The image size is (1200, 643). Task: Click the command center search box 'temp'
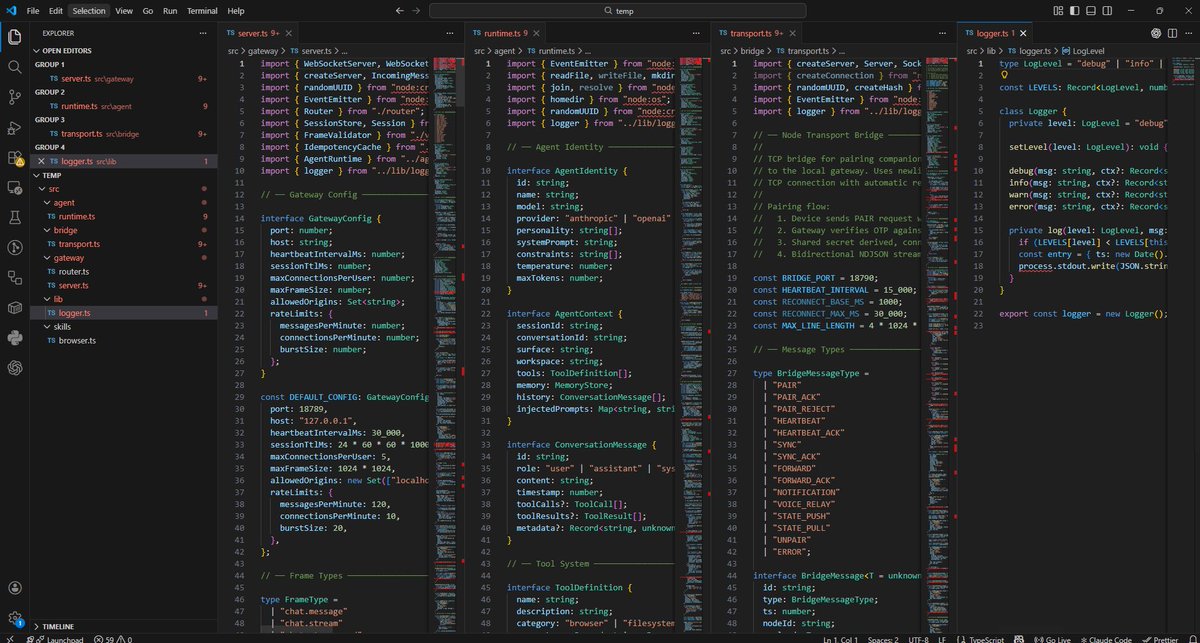point(617,10)
